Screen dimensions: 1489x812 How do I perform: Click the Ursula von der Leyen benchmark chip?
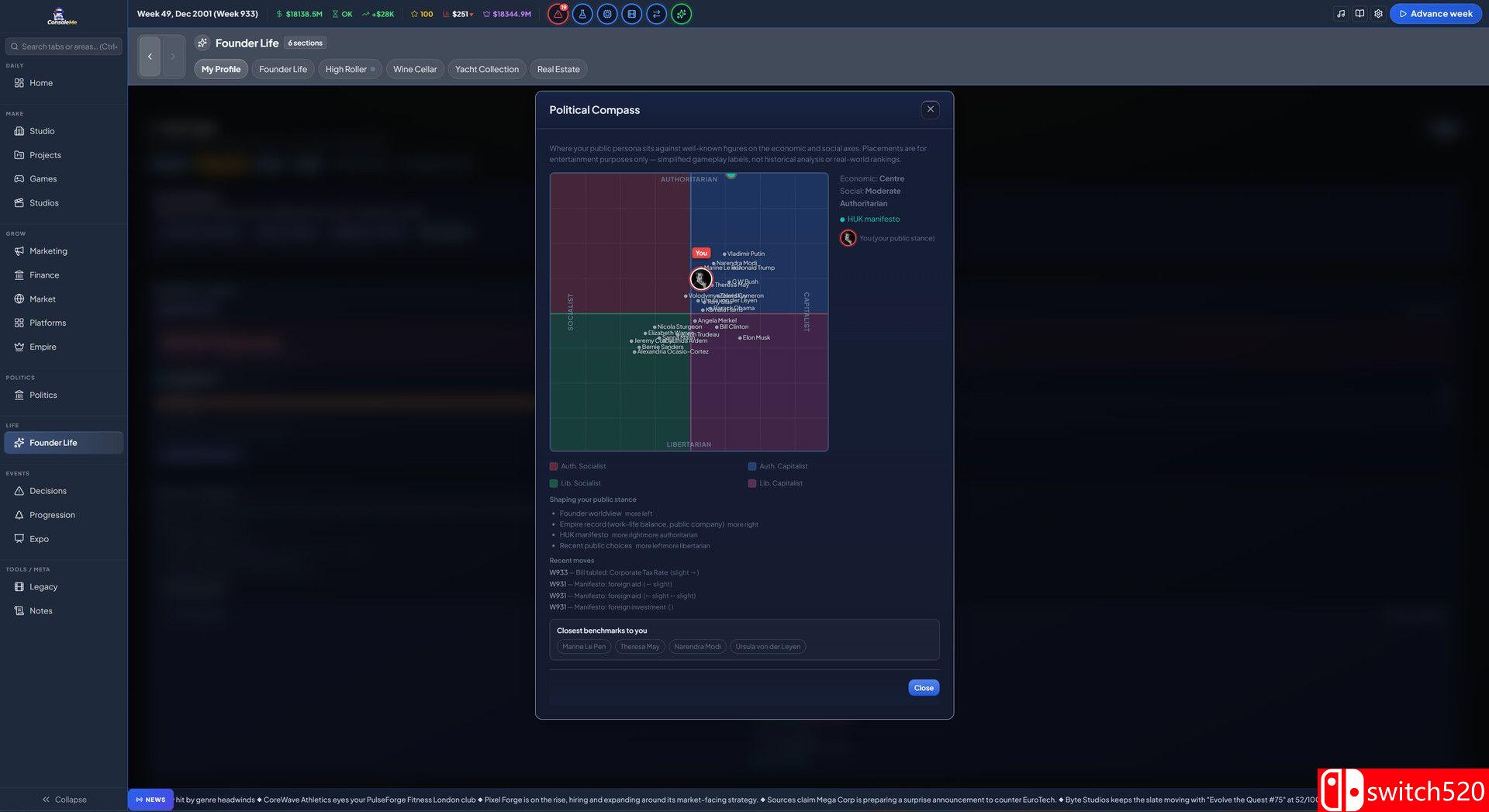click(768, 647)
